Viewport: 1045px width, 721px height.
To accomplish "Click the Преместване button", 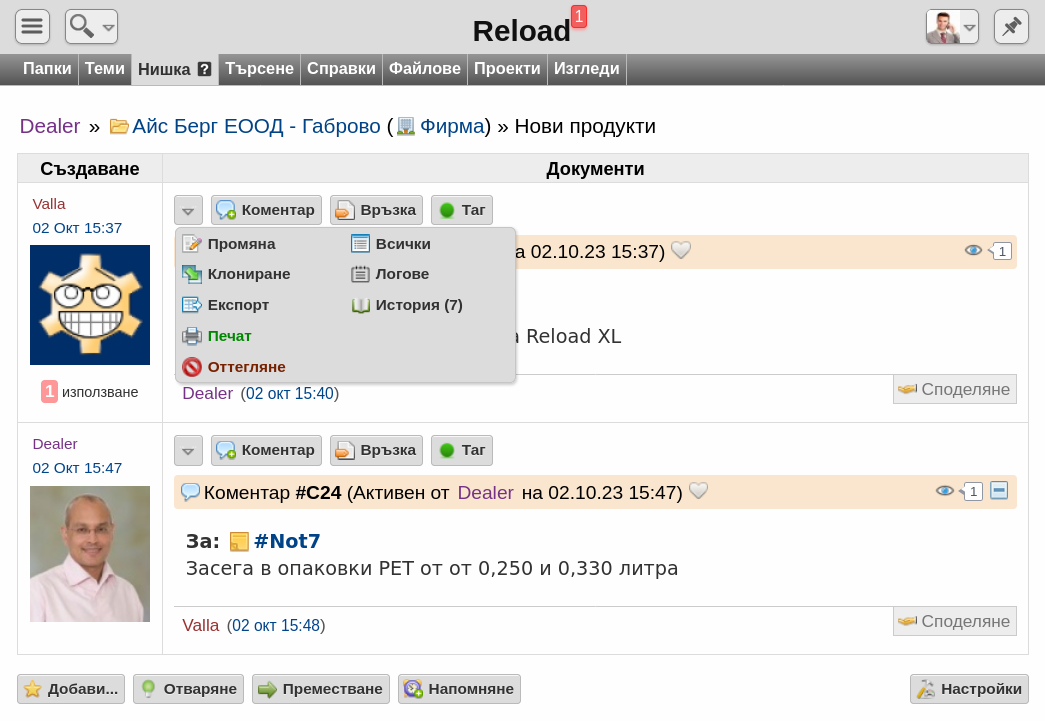I will 321,689.
